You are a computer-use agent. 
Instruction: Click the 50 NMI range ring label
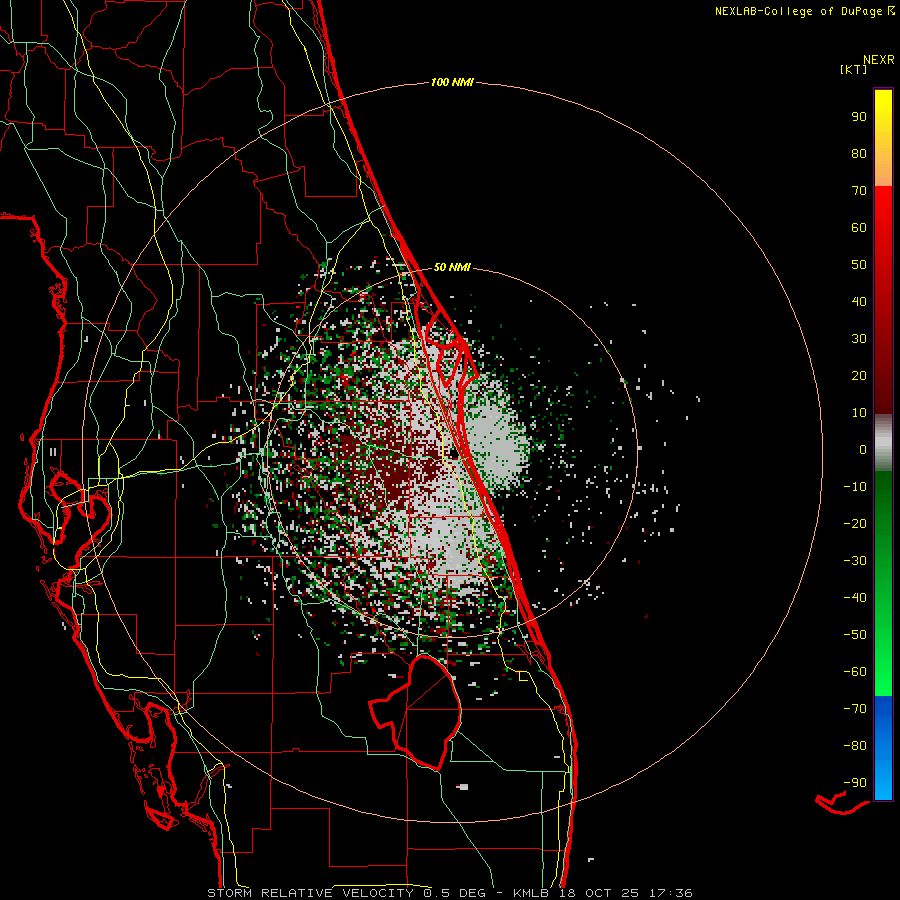pos(452,267)
